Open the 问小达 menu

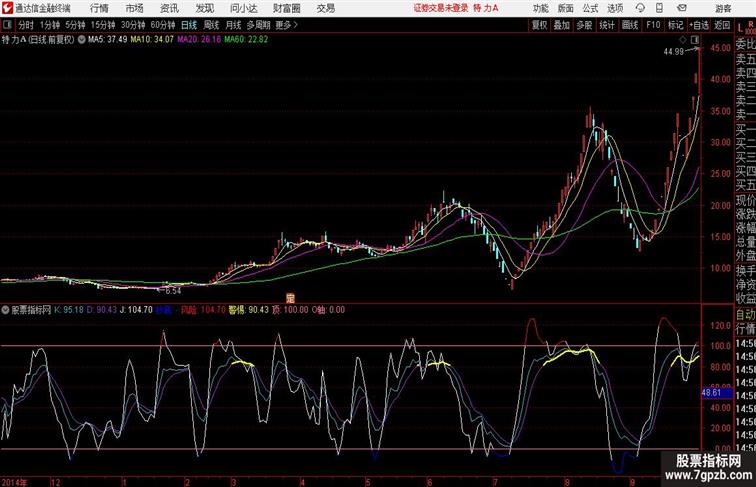(x=243, y=8)
